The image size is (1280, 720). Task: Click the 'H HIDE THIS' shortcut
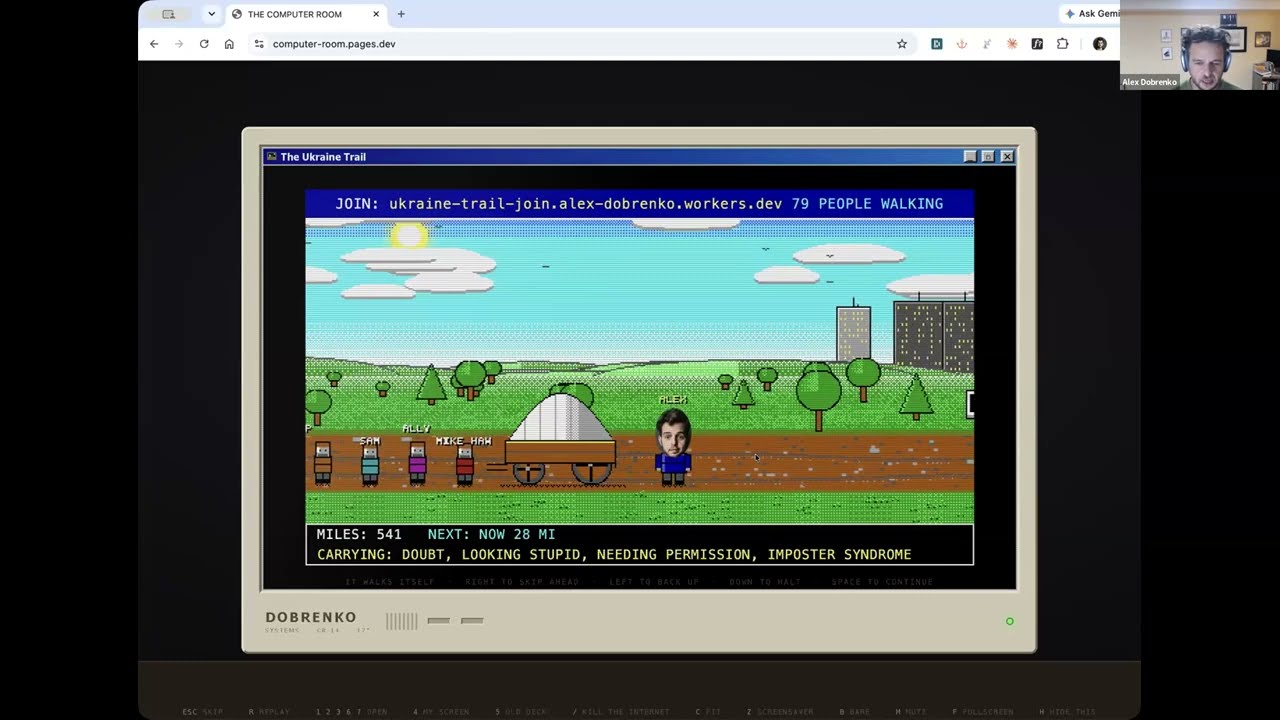click(1068, 712)
